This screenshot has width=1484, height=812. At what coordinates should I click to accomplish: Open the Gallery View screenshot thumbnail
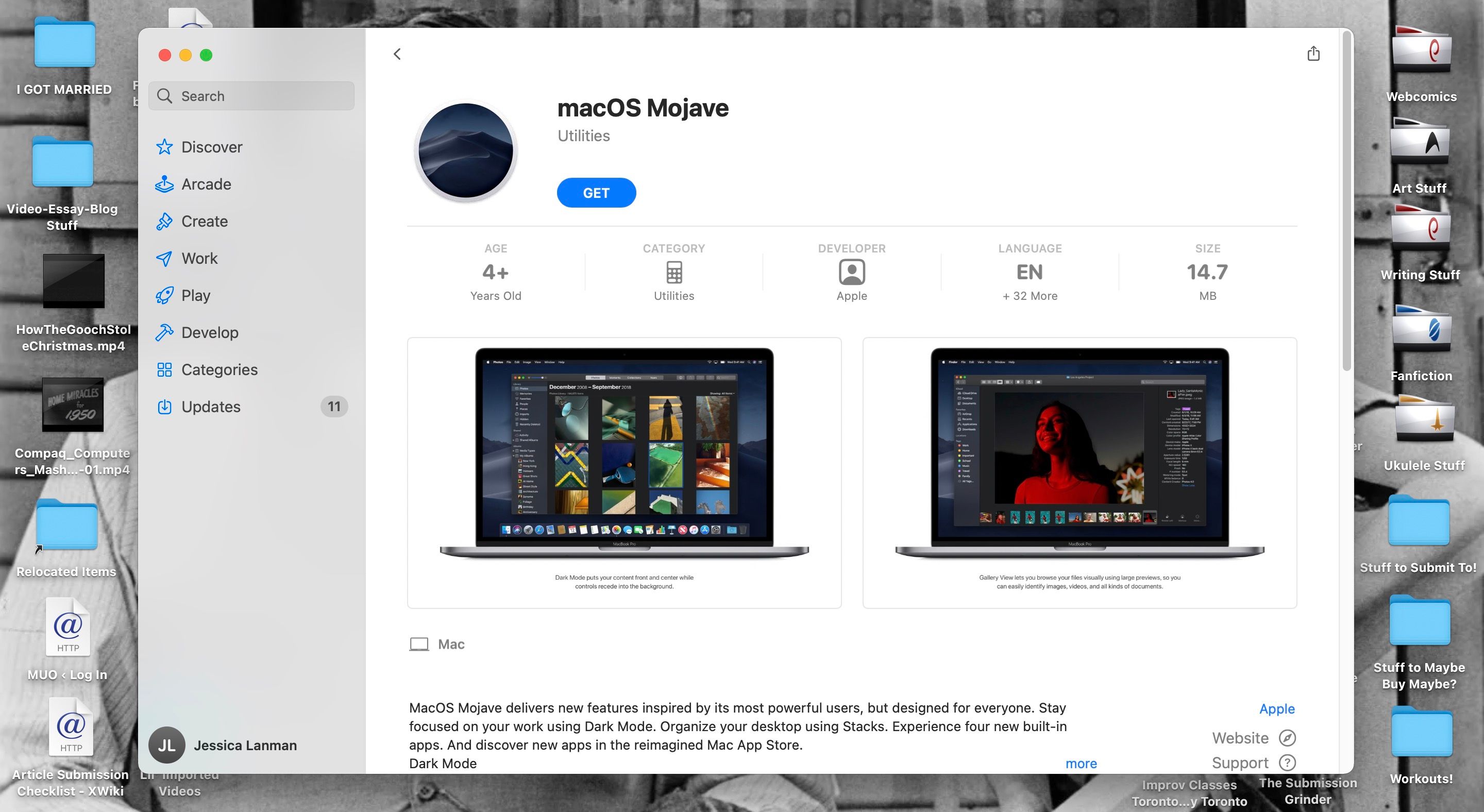(x=1079, y=472)
